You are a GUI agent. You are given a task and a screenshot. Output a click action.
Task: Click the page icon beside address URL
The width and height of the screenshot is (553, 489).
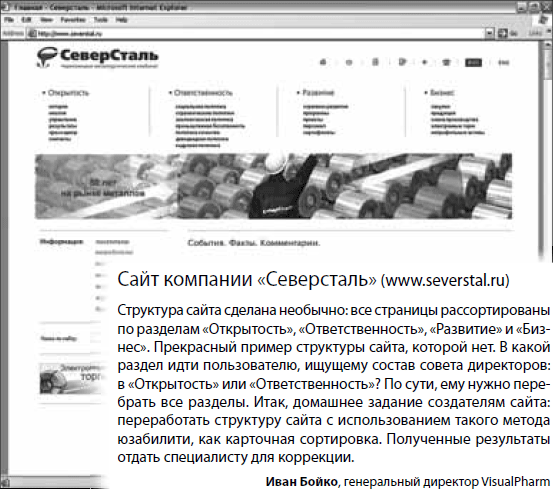pos(32,33)
